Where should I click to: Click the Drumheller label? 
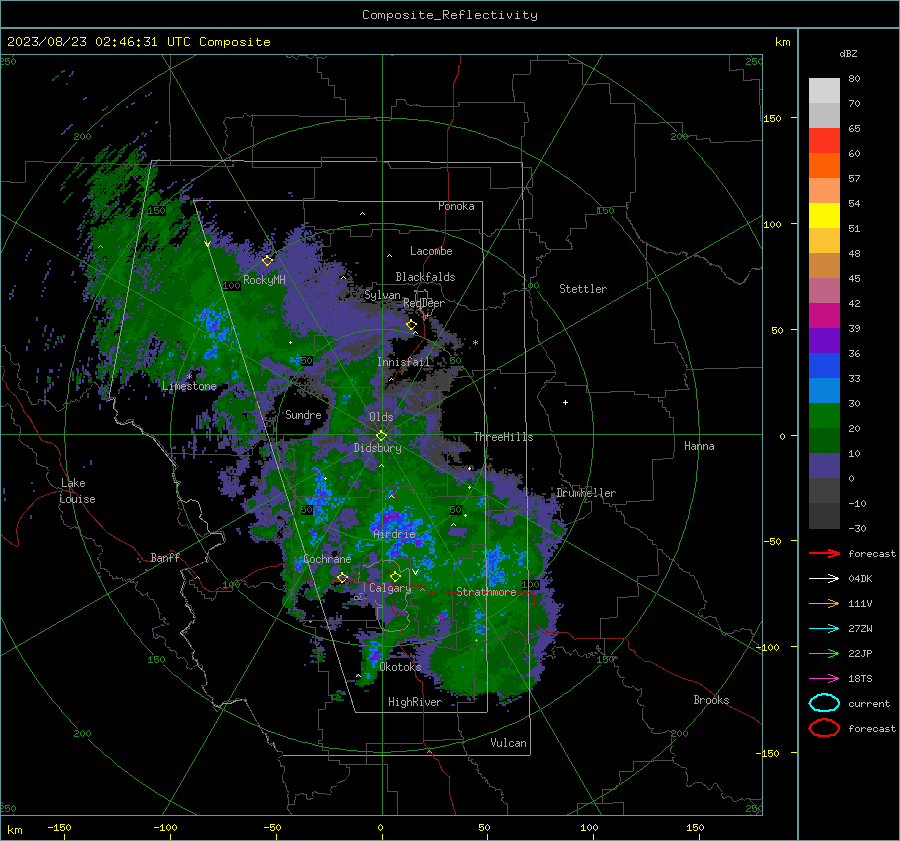(x=585, y=493)
